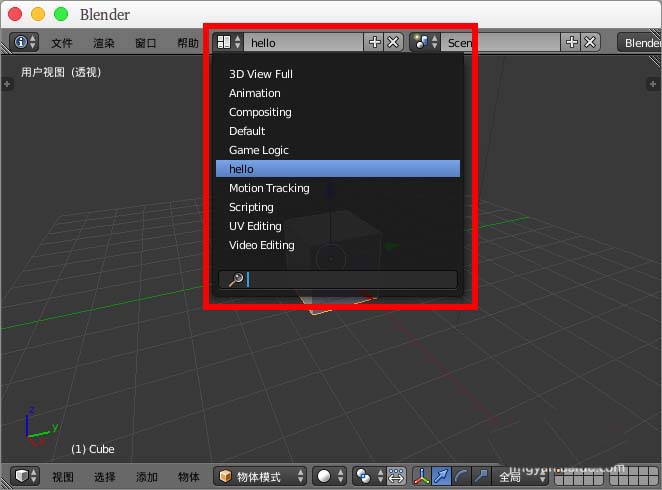
Task: Open the 添加 menu in 3D view
Action: click(x=147, y=477)
